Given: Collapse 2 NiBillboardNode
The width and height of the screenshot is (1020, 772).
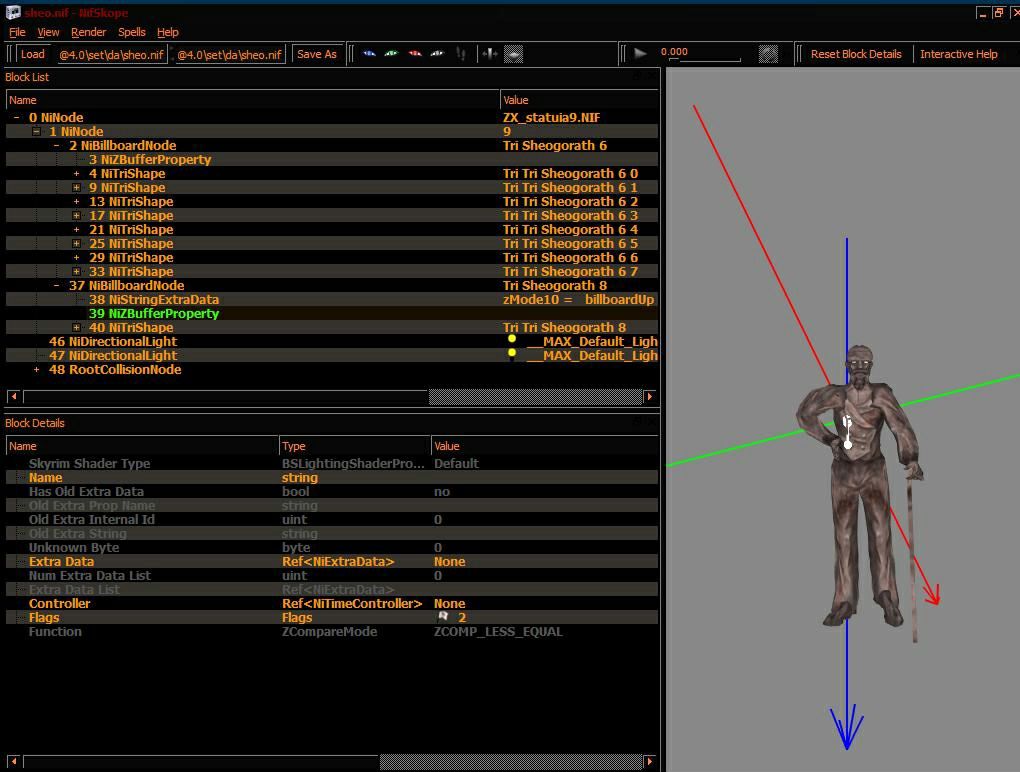Looking at the screenshot, I should [x=57, y=146].
